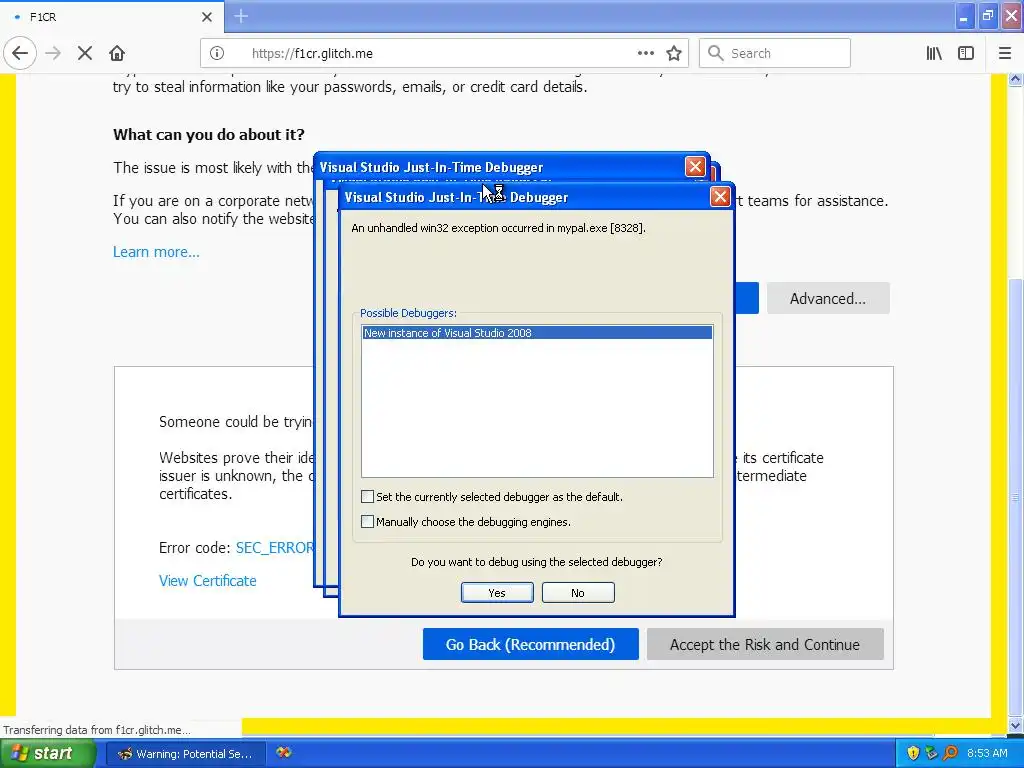Click Go Back (Recommended) button
The width and height of the screenshot is (1024, 768).
tap(530, 645)
